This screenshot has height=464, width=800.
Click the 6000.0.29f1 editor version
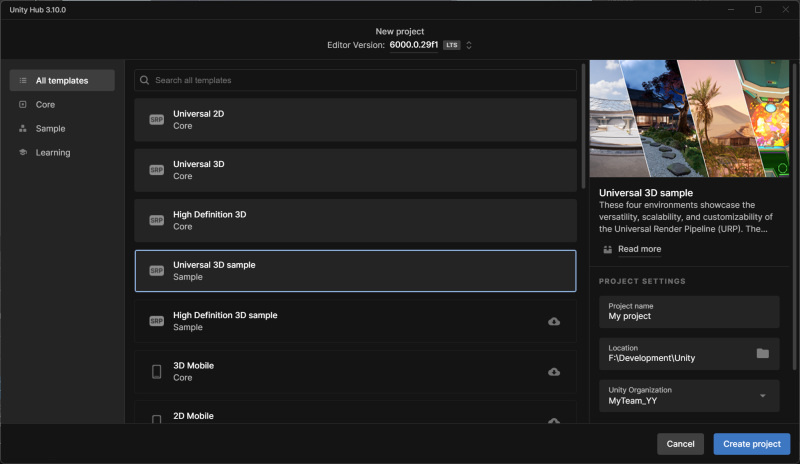click(x=413, y=45)
